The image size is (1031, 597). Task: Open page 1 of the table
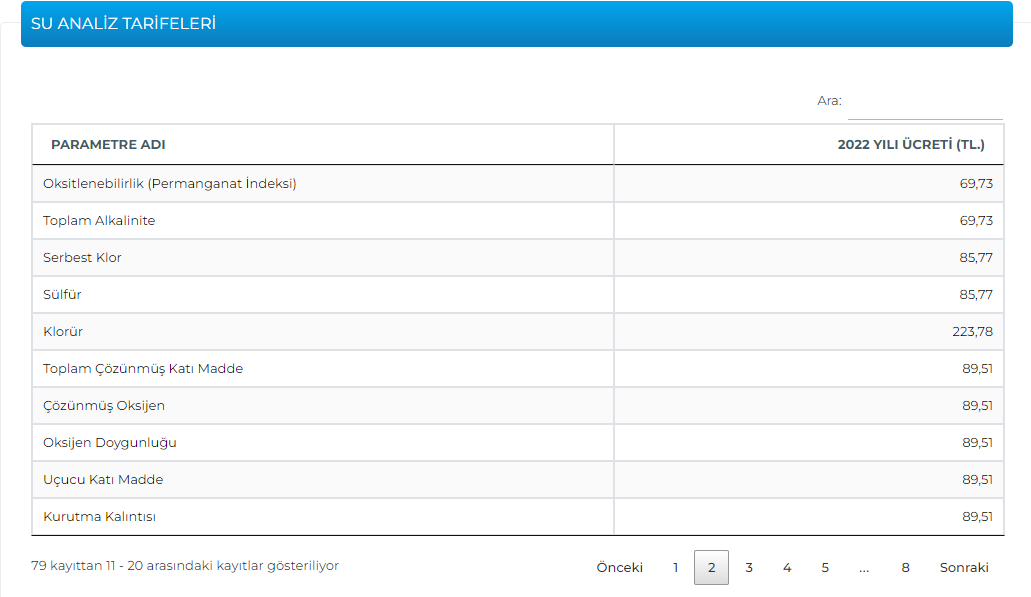[x=676, y=568]
